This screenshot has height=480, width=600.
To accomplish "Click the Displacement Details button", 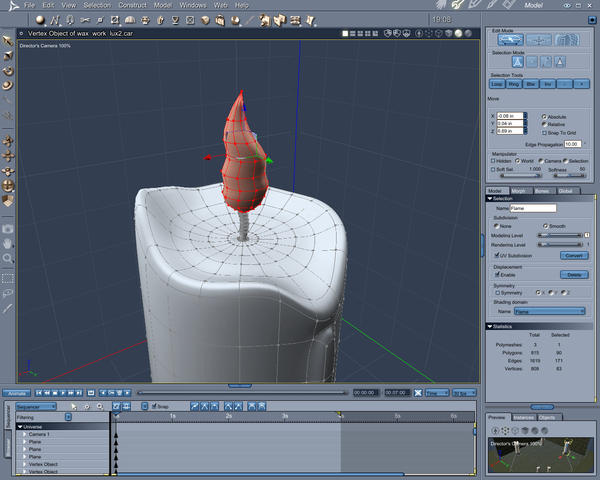I will 574,274.
